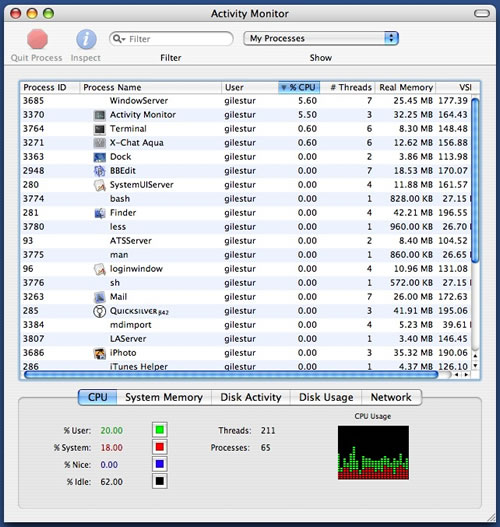This screenshot has width=500, height=527.
Task: Switch to the Disk Activity tab
Action: pyautogui.click(x=251, y=397)
